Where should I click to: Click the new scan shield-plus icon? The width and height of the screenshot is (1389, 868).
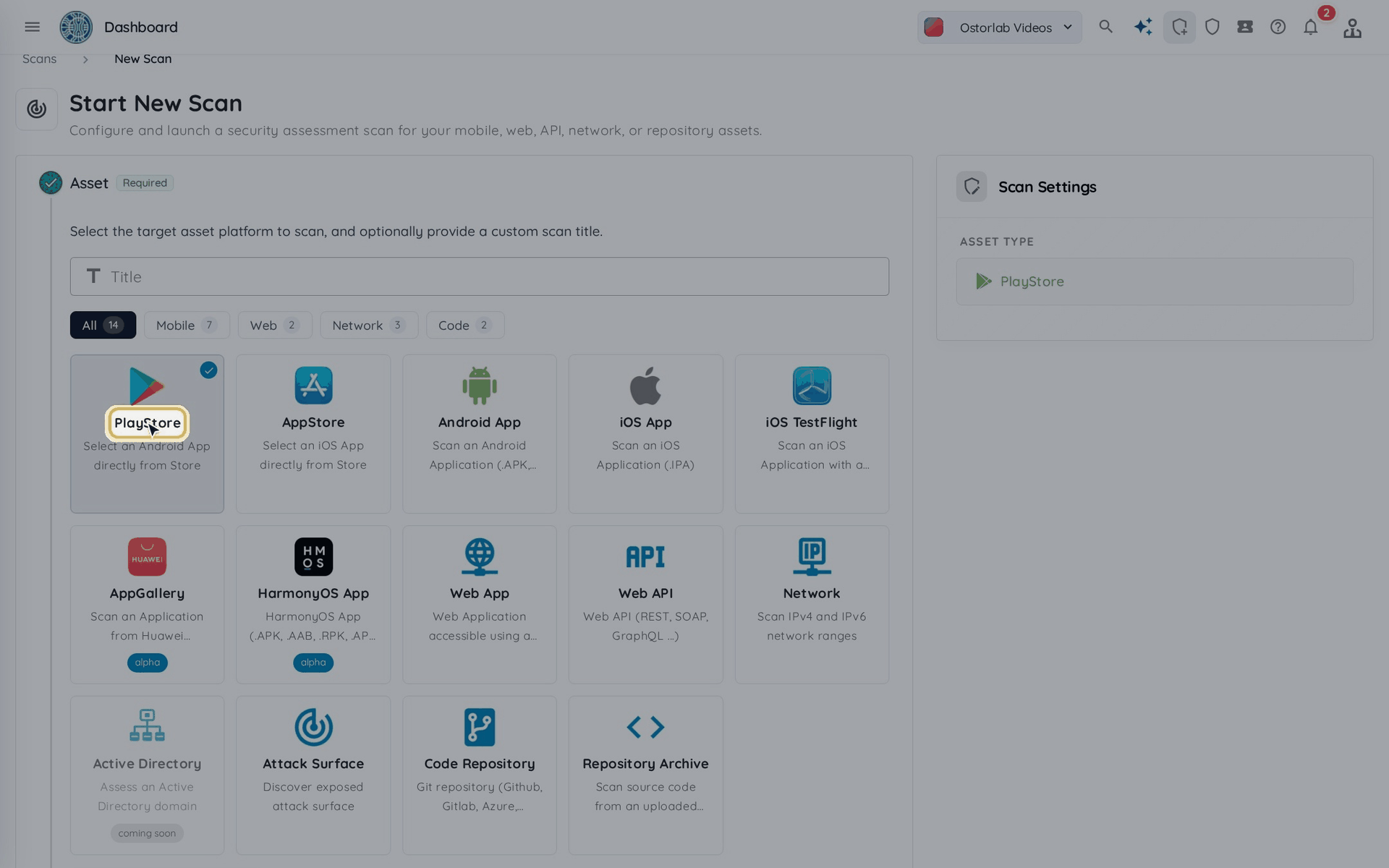(x=1179, y=27)
